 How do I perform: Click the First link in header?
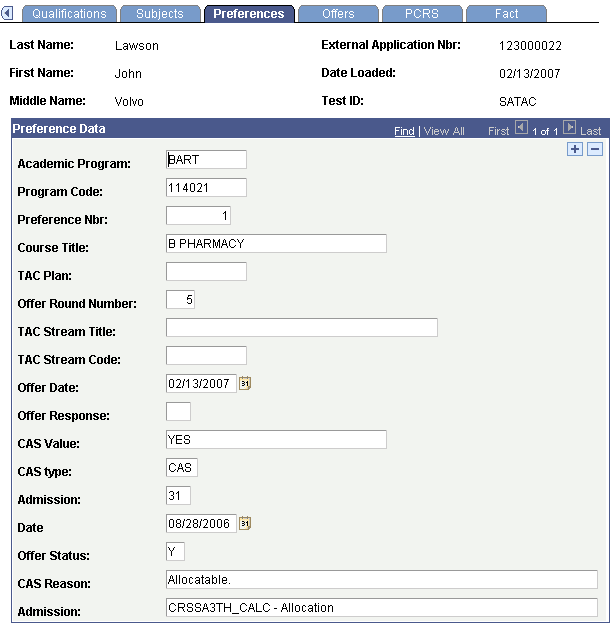498,131
